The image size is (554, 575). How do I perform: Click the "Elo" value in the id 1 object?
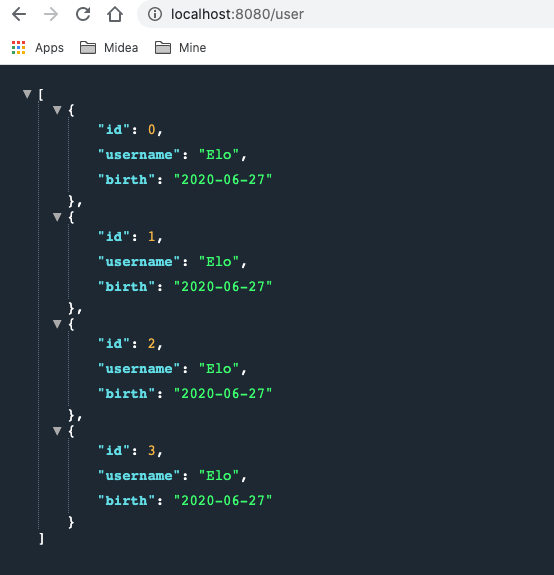click(219, 261)
